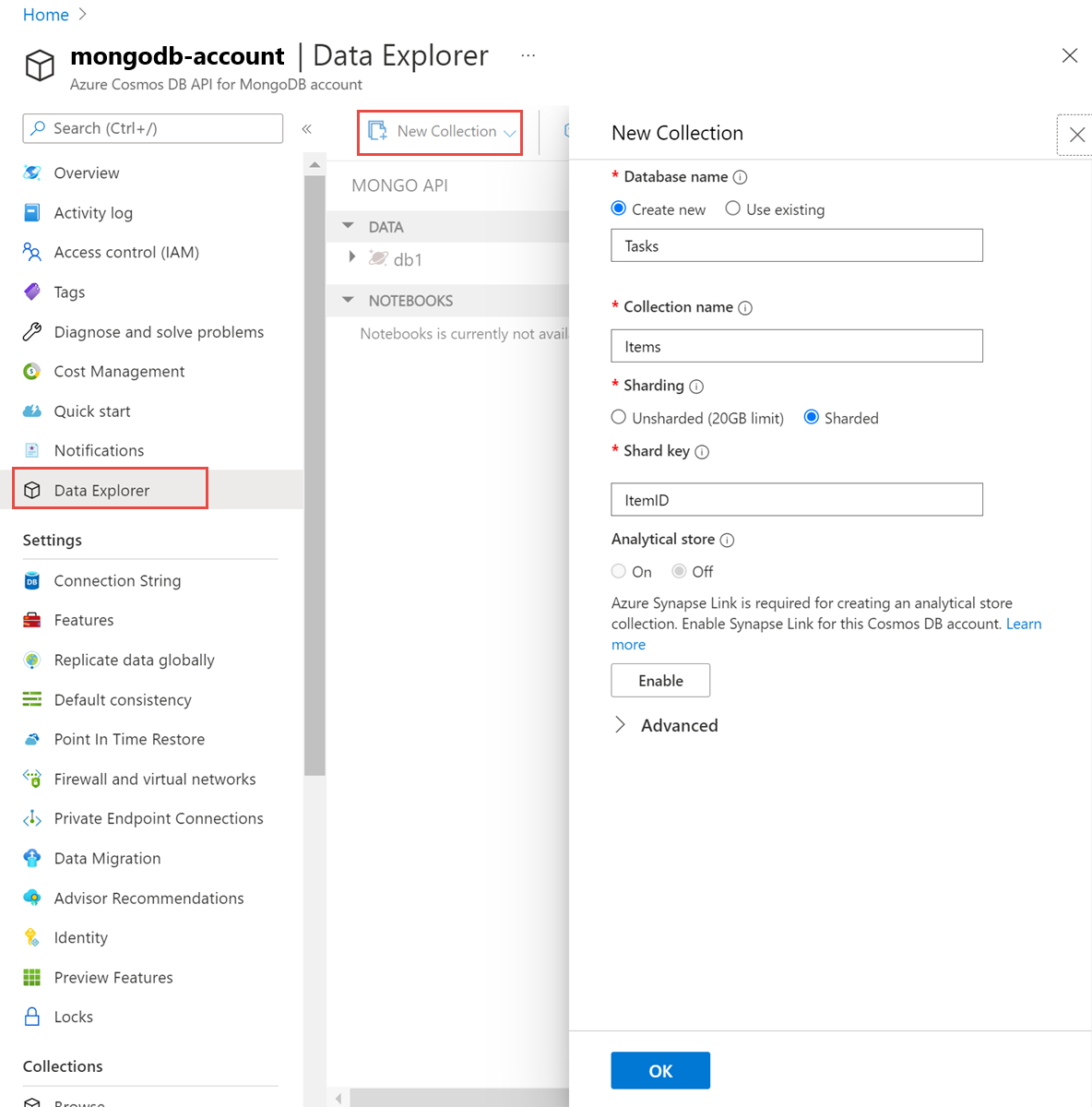The image size is (1092, 1107).
Task: Click the New Collection document icon
Action: tap(377, 131)
